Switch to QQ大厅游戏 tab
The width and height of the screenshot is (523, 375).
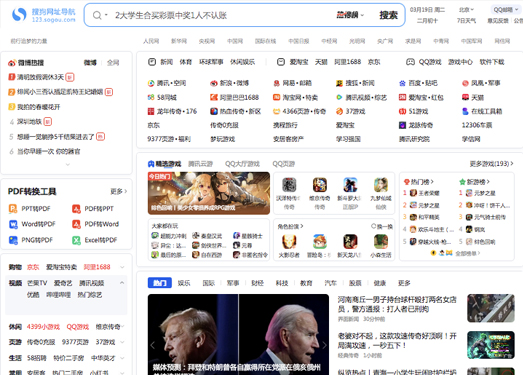pos(242,164)
